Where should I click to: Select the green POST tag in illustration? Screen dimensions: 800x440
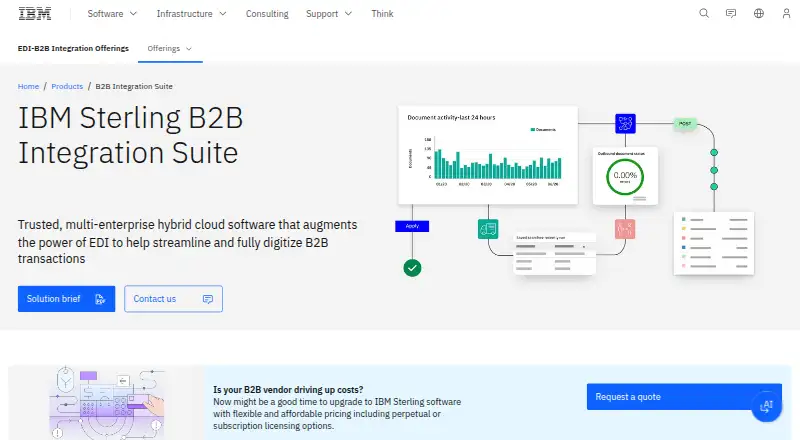coord(685,124)
